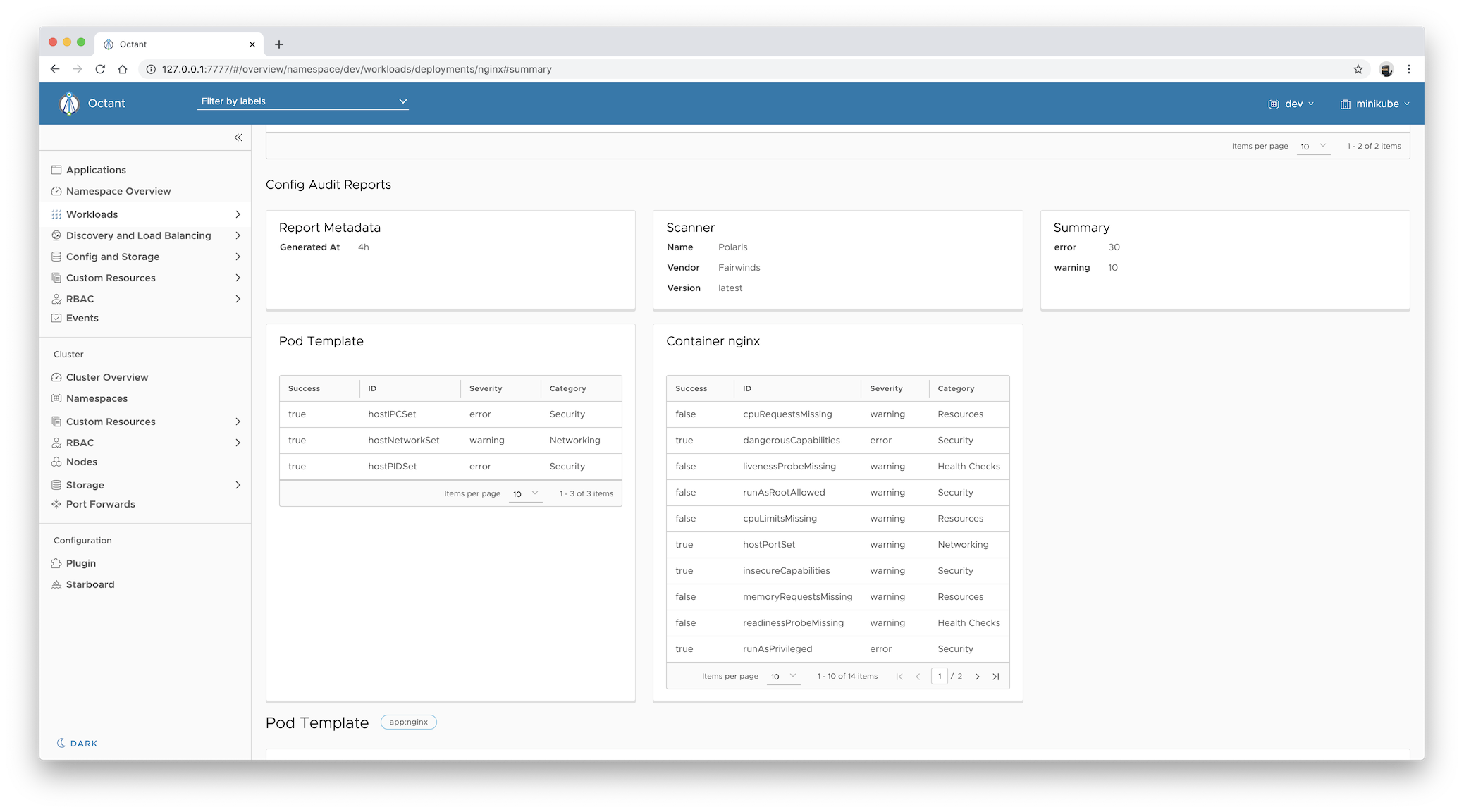Bookmark page with star icon
Image resolution: width=1464 pixels, height=812 pixels.
(x=1358, y=69)
